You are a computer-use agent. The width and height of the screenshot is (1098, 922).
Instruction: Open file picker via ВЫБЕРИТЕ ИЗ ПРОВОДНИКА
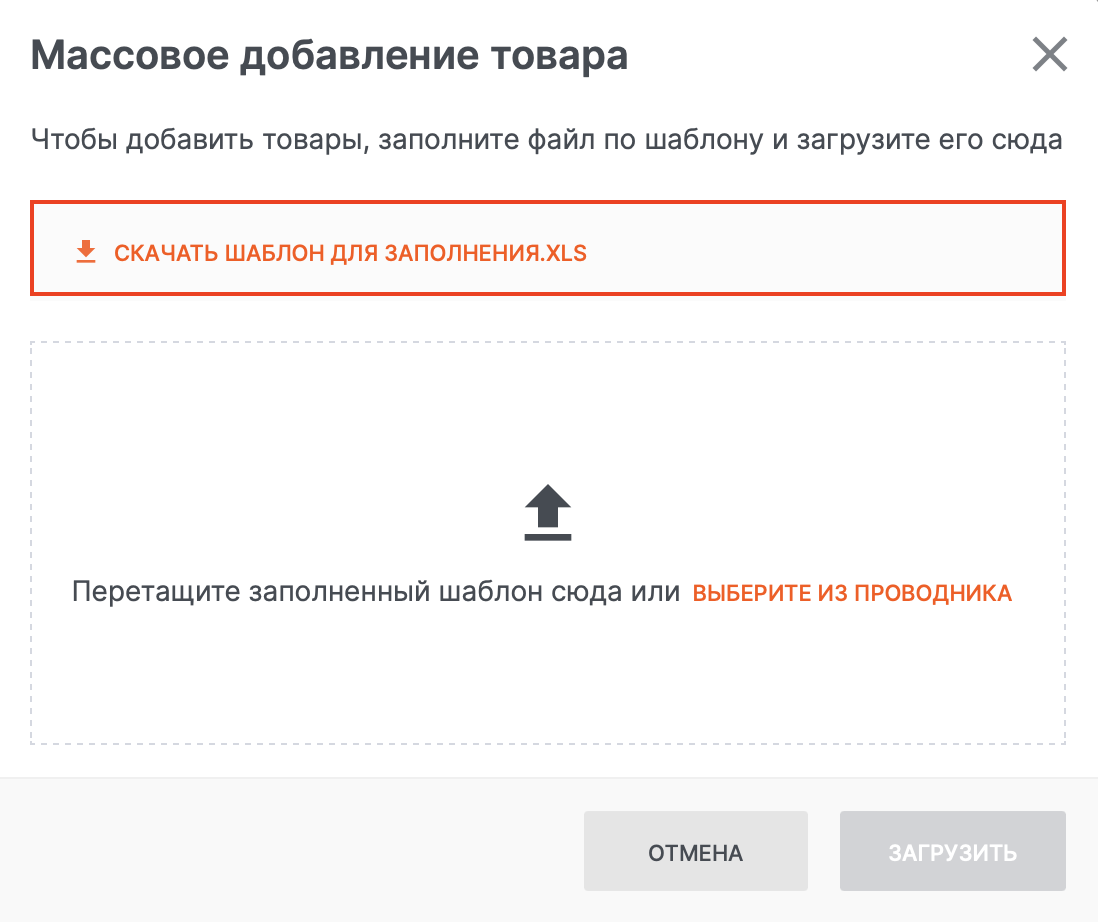coord(852,593)
